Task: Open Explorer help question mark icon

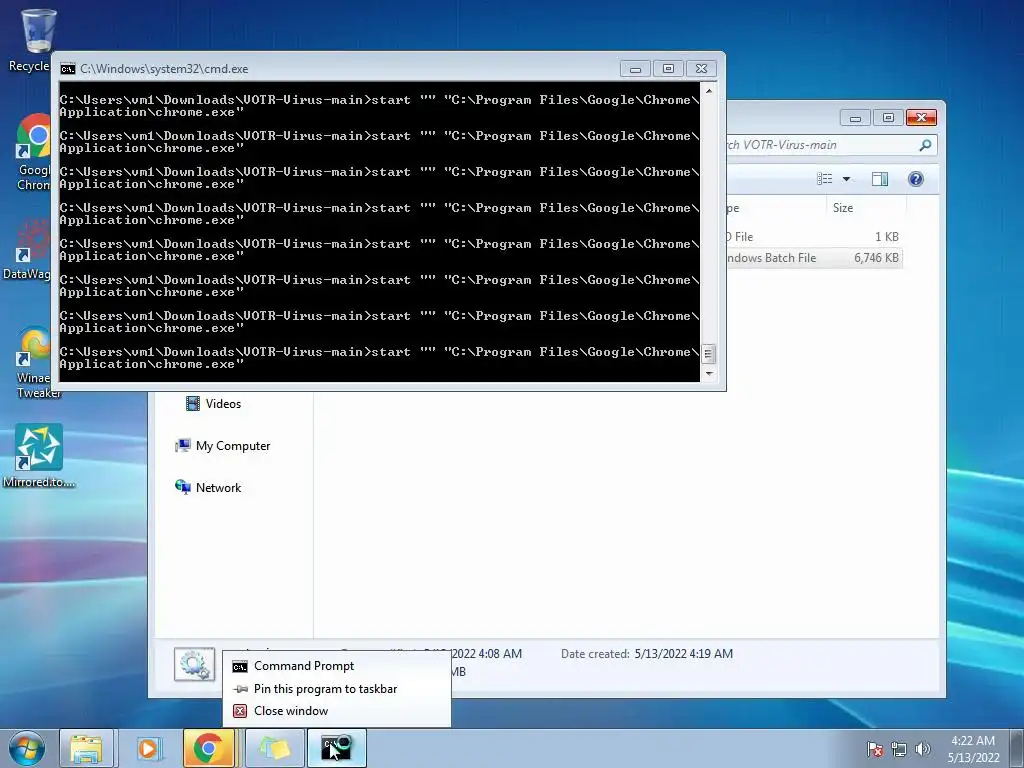Action: (916, 179)
